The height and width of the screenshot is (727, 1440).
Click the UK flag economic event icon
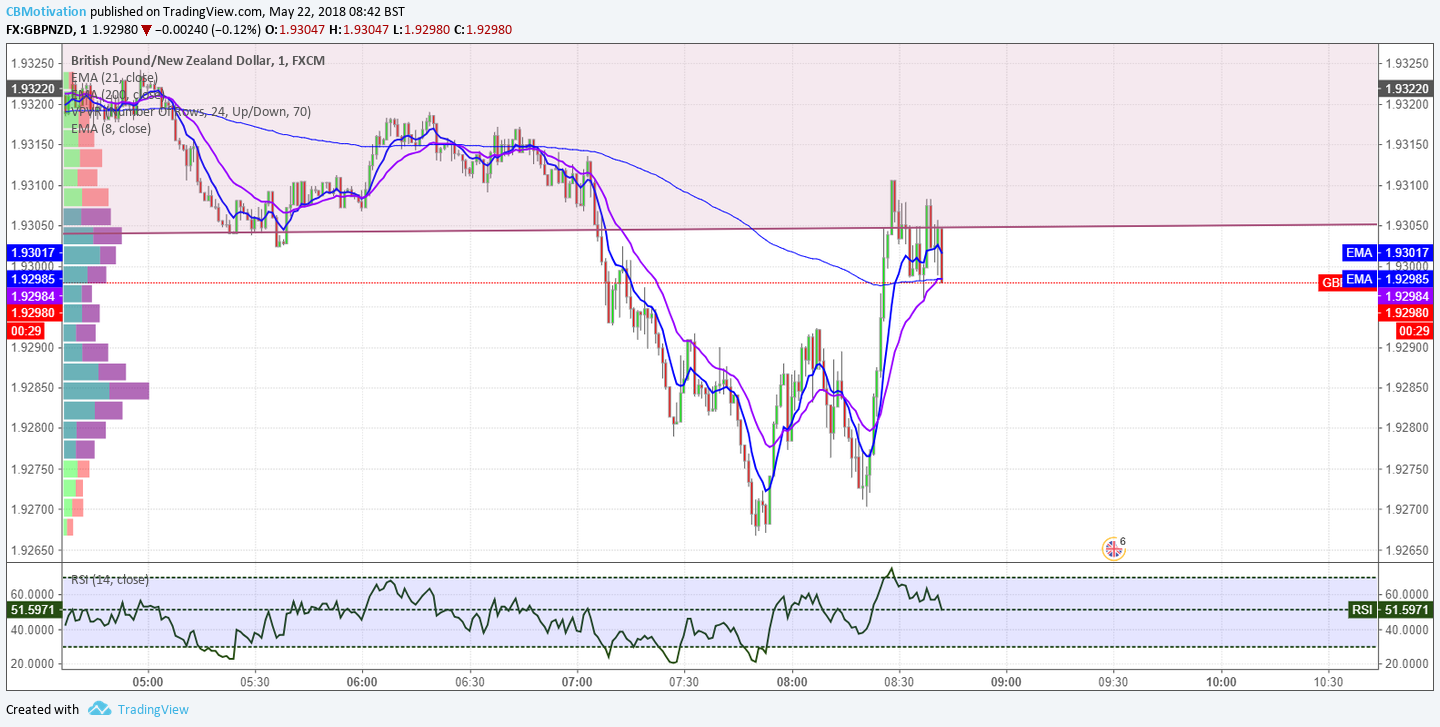pos(1113,548)
